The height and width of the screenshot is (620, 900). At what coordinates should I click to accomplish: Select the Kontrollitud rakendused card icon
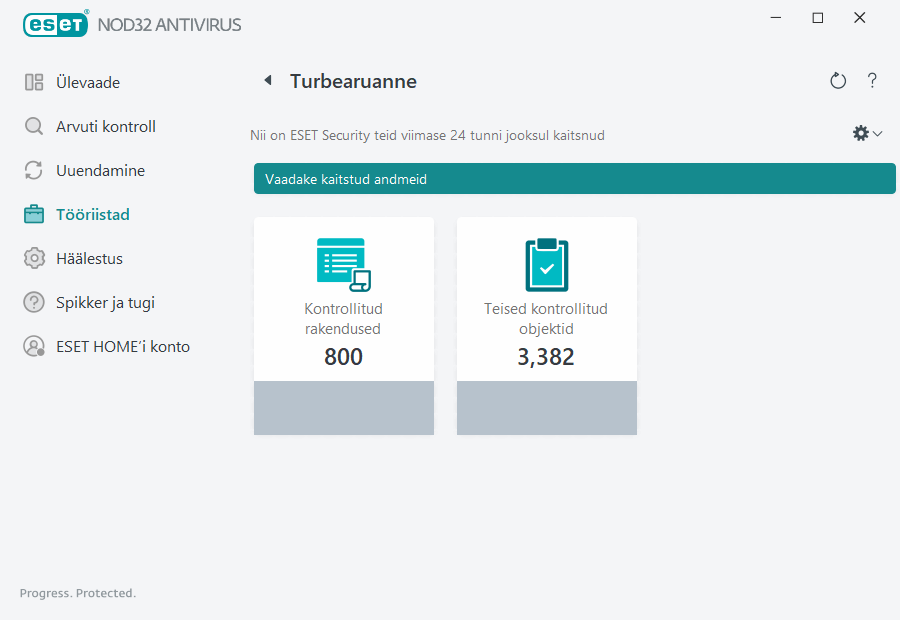coord(343,263)
